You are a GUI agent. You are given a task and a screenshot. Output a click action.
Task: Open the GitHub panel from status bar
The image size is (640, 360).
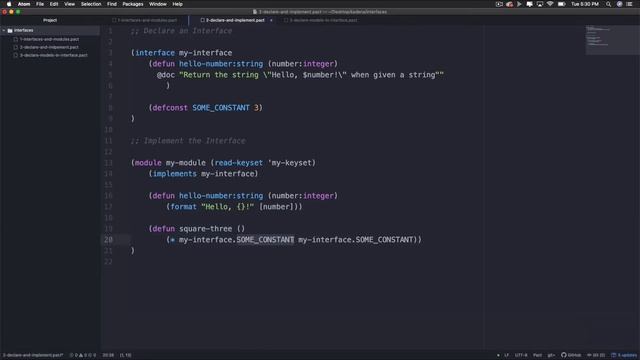point(571,355)
